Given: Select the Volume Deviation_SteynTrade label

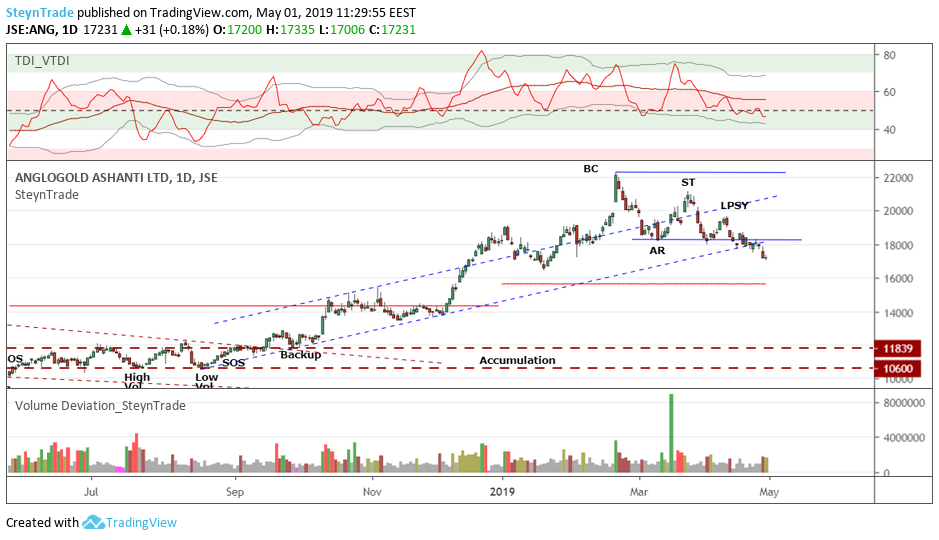Looking at the screenshot, I should [x=100, y=406].
